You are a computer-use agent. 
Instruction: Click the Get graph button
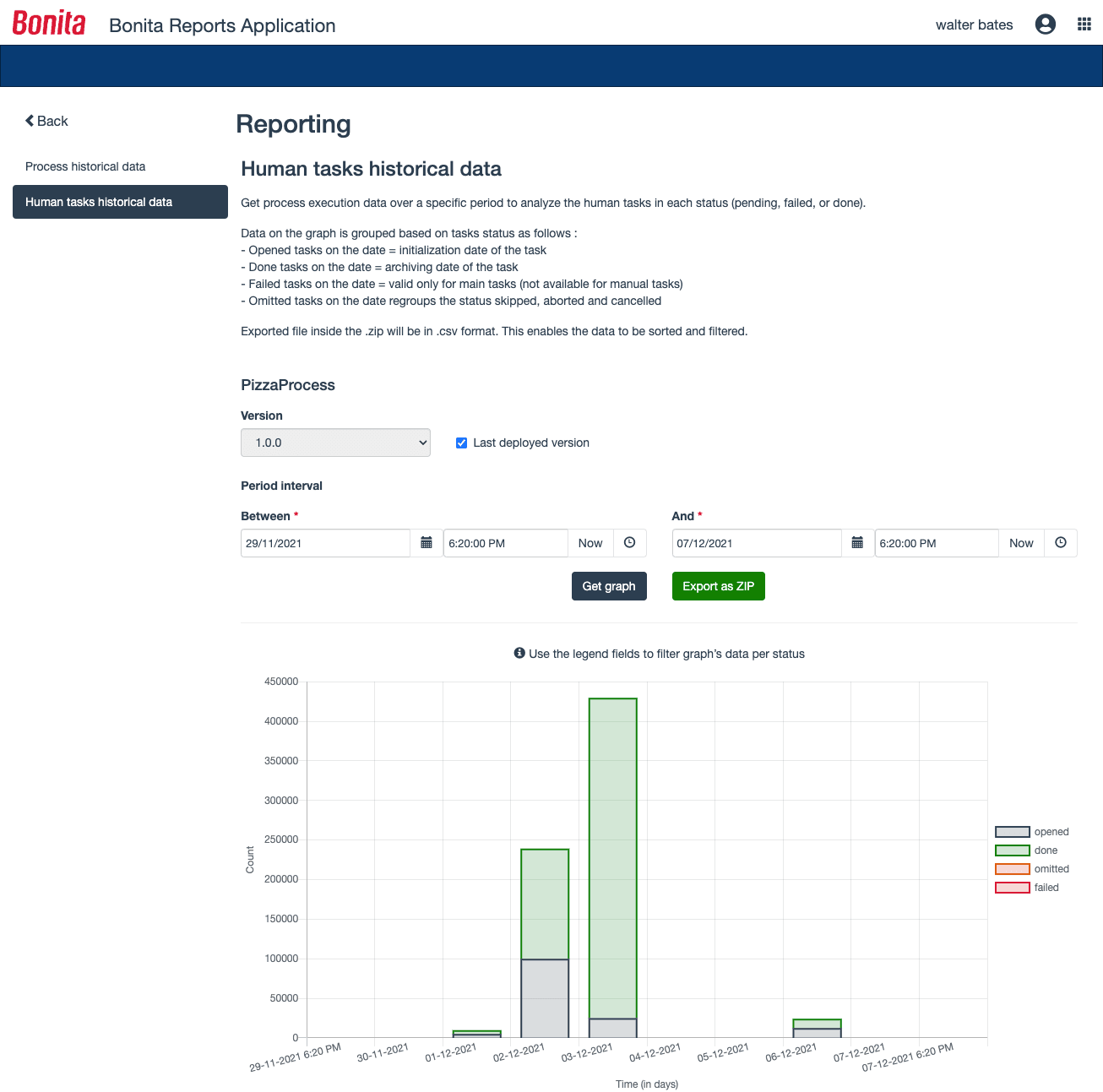[609, 585]
